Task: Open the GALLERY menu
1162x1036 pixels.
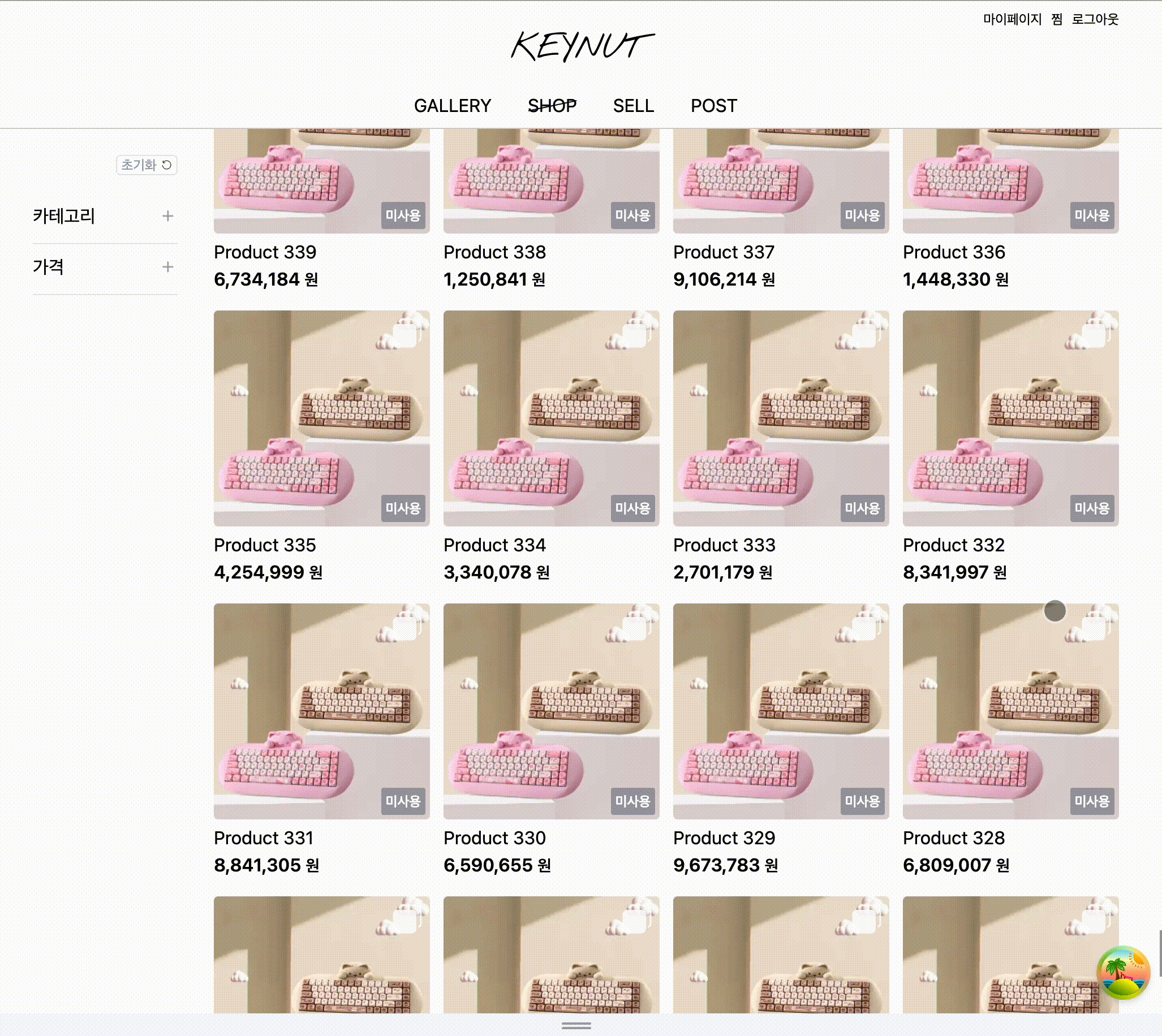Action: pyautogui.click(x=452, y=106)
